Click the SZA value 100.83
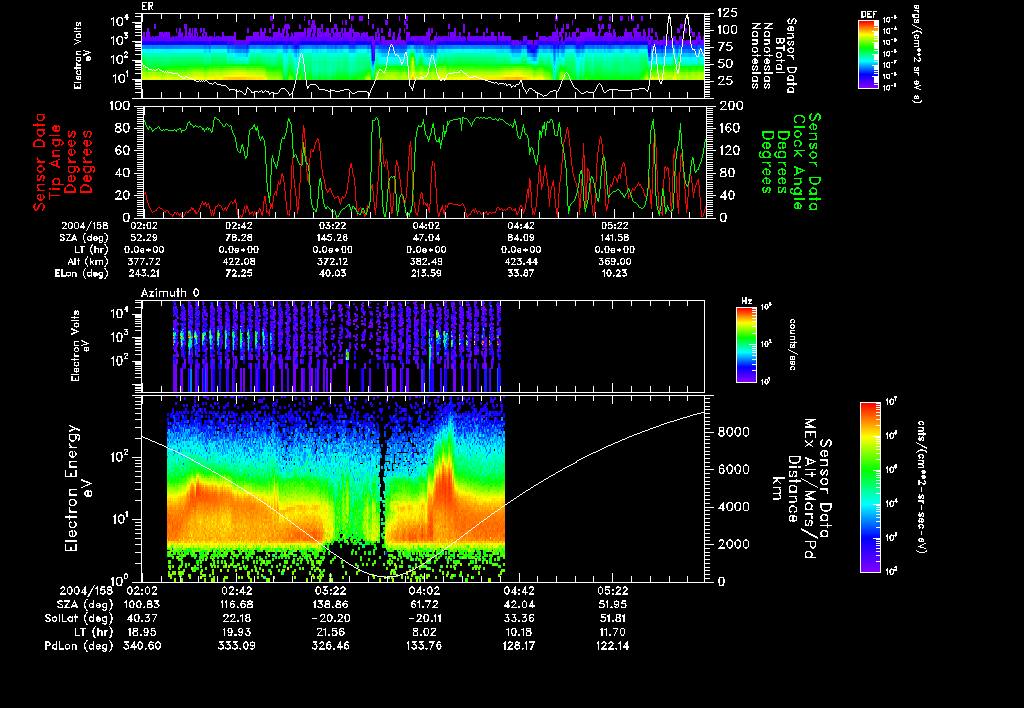This screenshot has width=1024, height=708. 141,605
